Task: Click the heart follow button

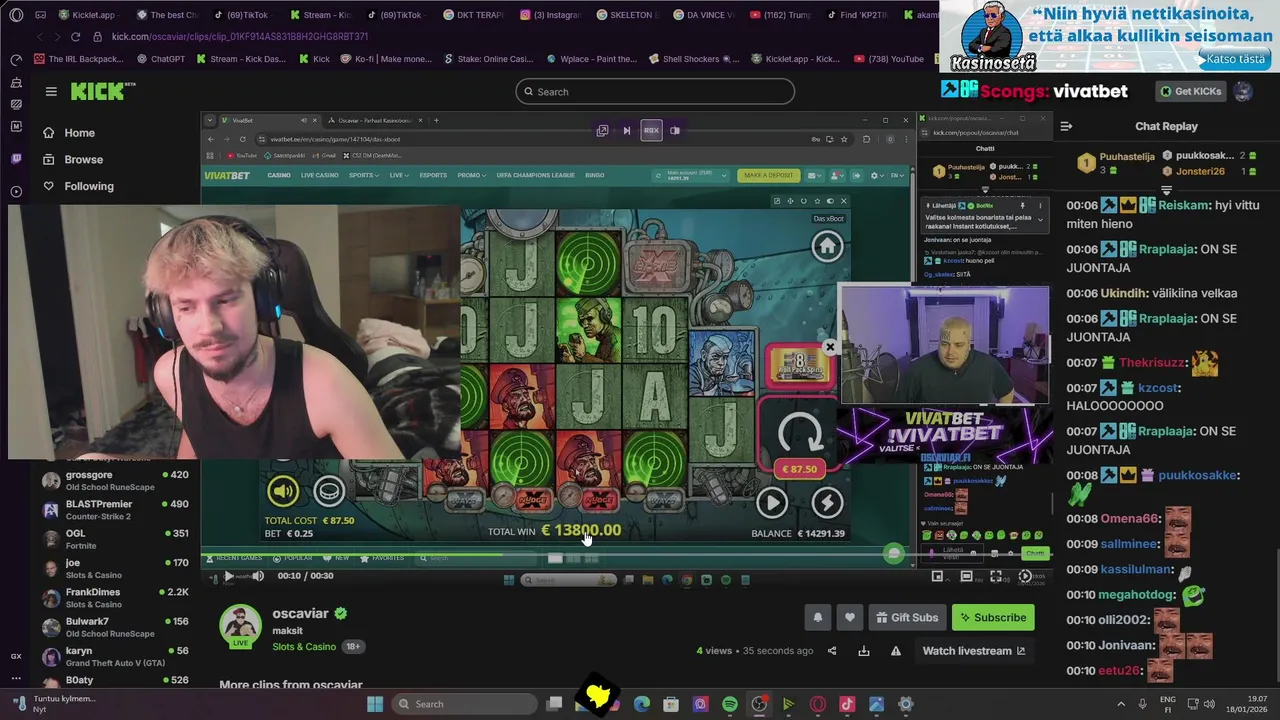Action: point(849,618)
